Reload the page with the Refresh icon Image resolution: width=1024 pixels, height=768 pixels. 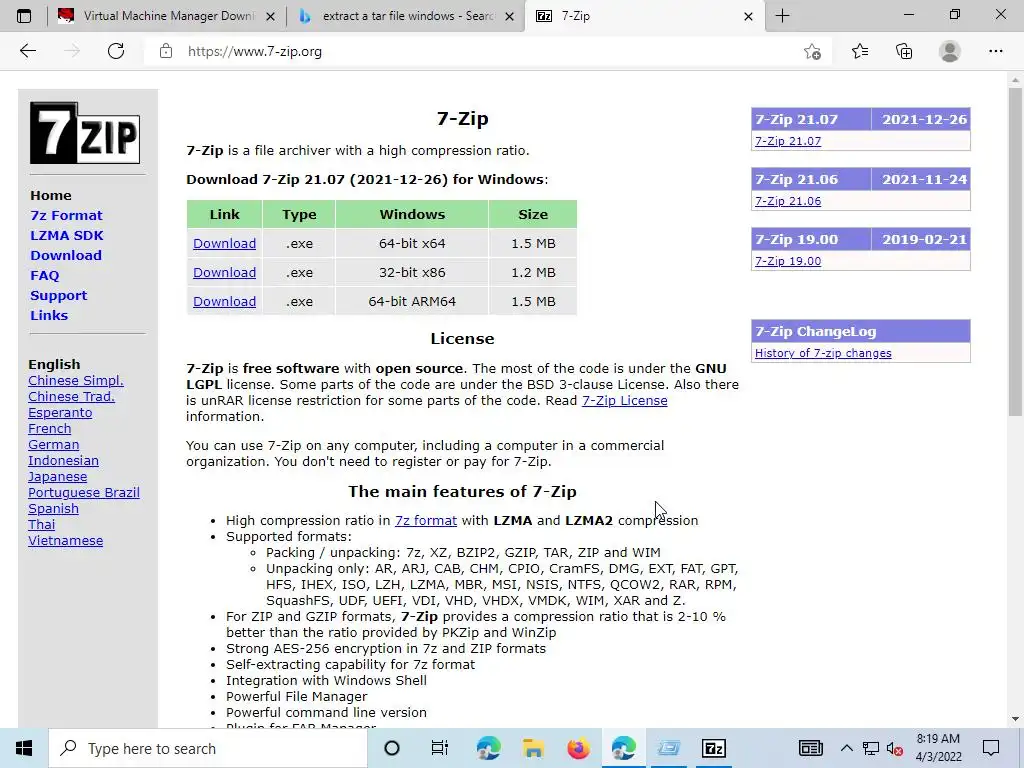coord(116,51)
